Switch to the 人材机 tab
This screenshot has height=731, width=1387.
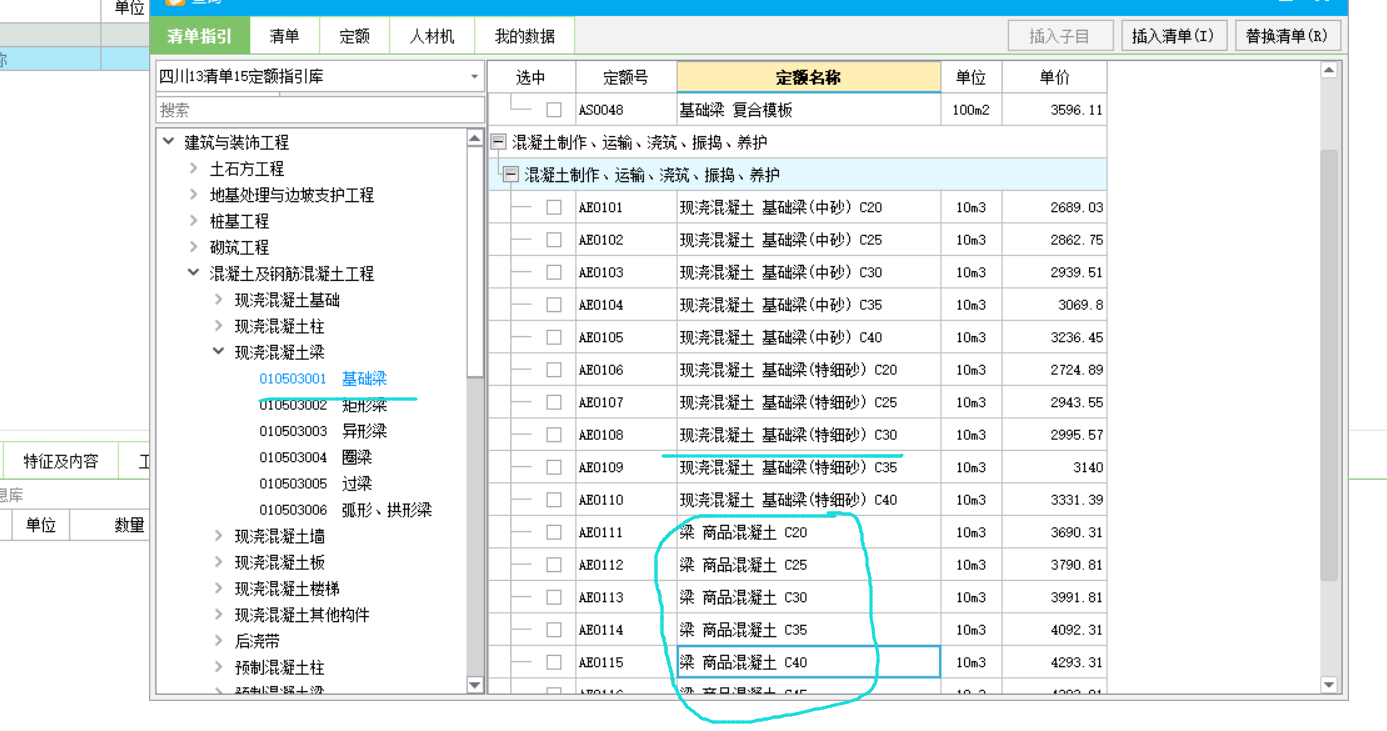click(432, 37)
